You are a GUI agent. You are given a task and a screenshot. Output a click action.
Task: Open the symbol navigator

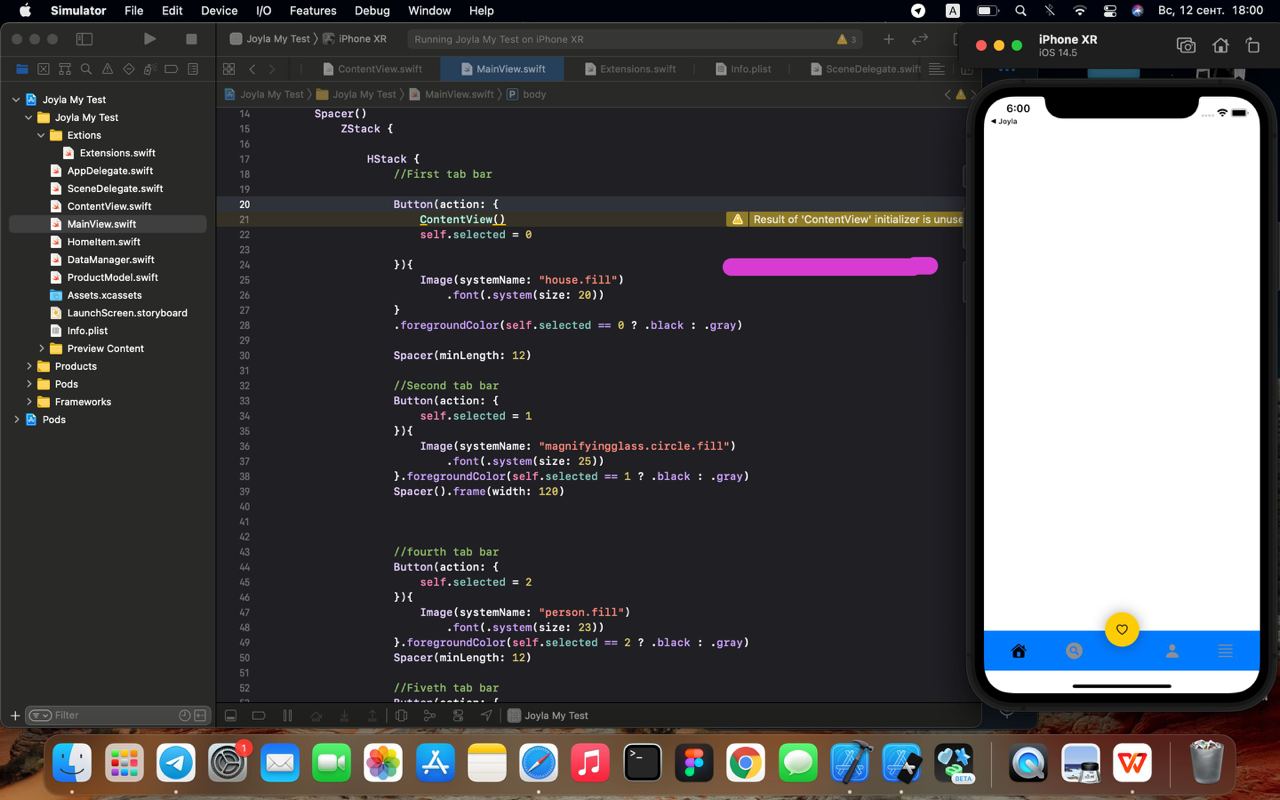(65, 69)
